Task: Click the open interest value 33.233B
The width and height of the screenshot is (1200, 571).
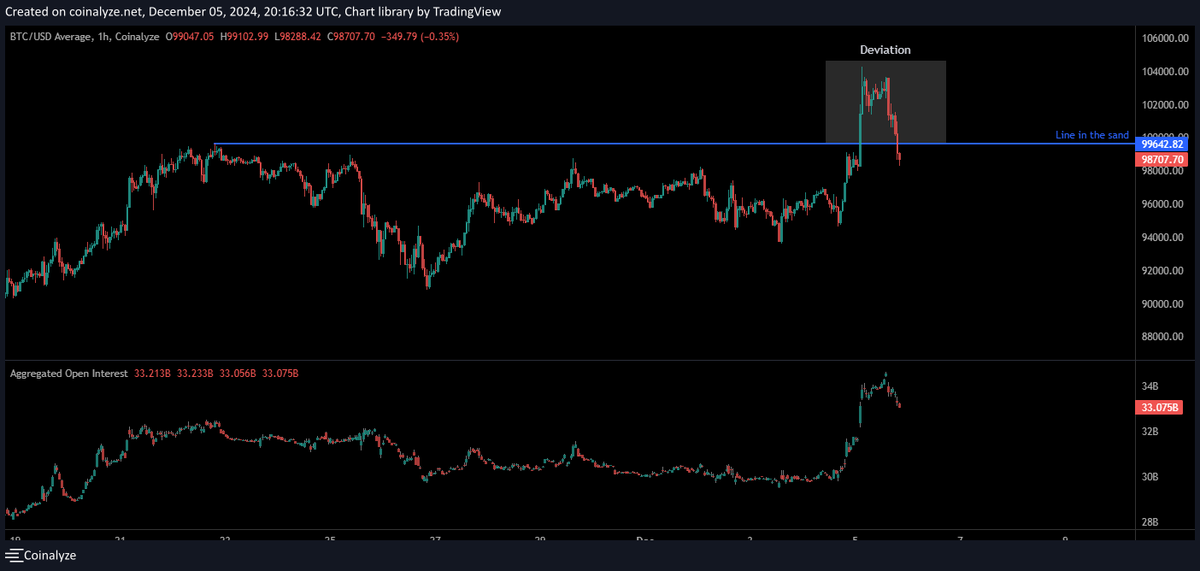Action: [195, 373]
